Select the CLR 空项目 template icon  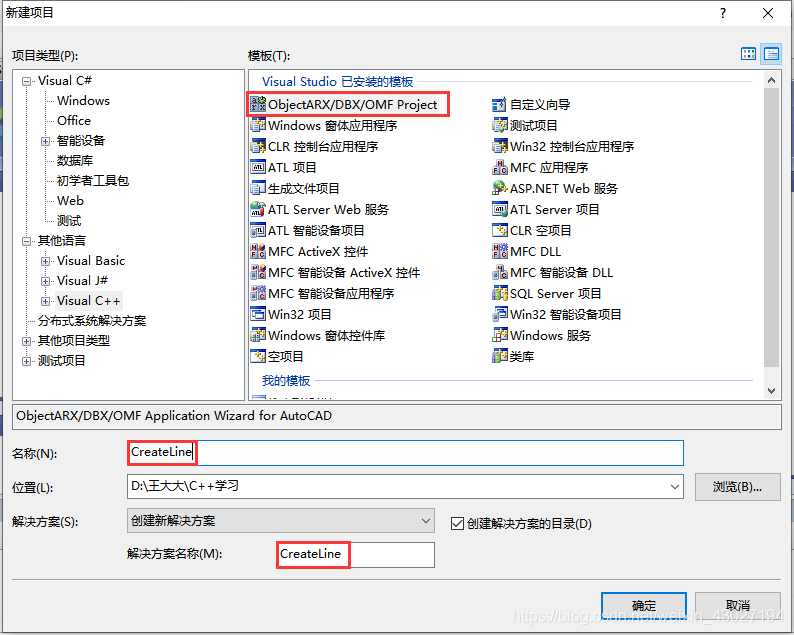pyautogui.click(x=500, y=230)
